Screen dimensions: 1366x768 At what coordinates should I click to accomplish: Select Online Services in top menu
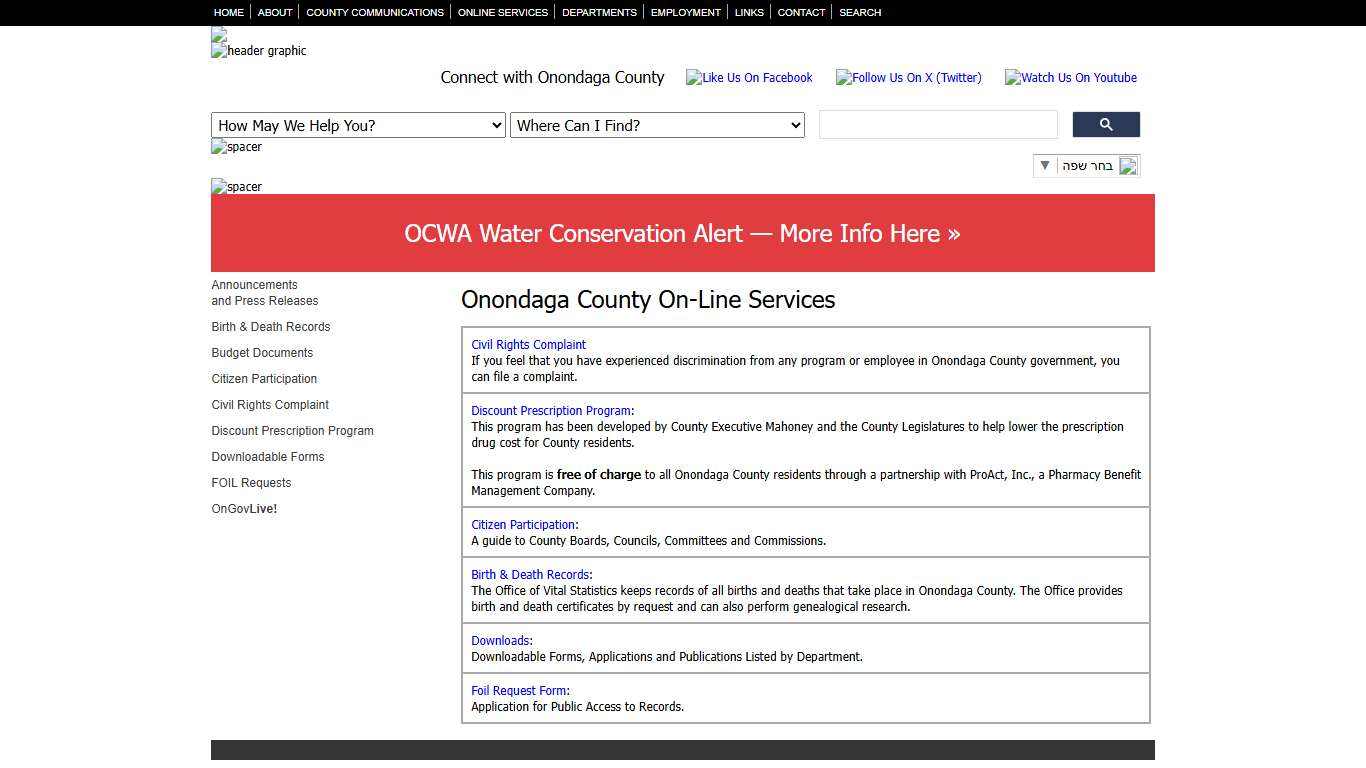[x=502, y=13]
